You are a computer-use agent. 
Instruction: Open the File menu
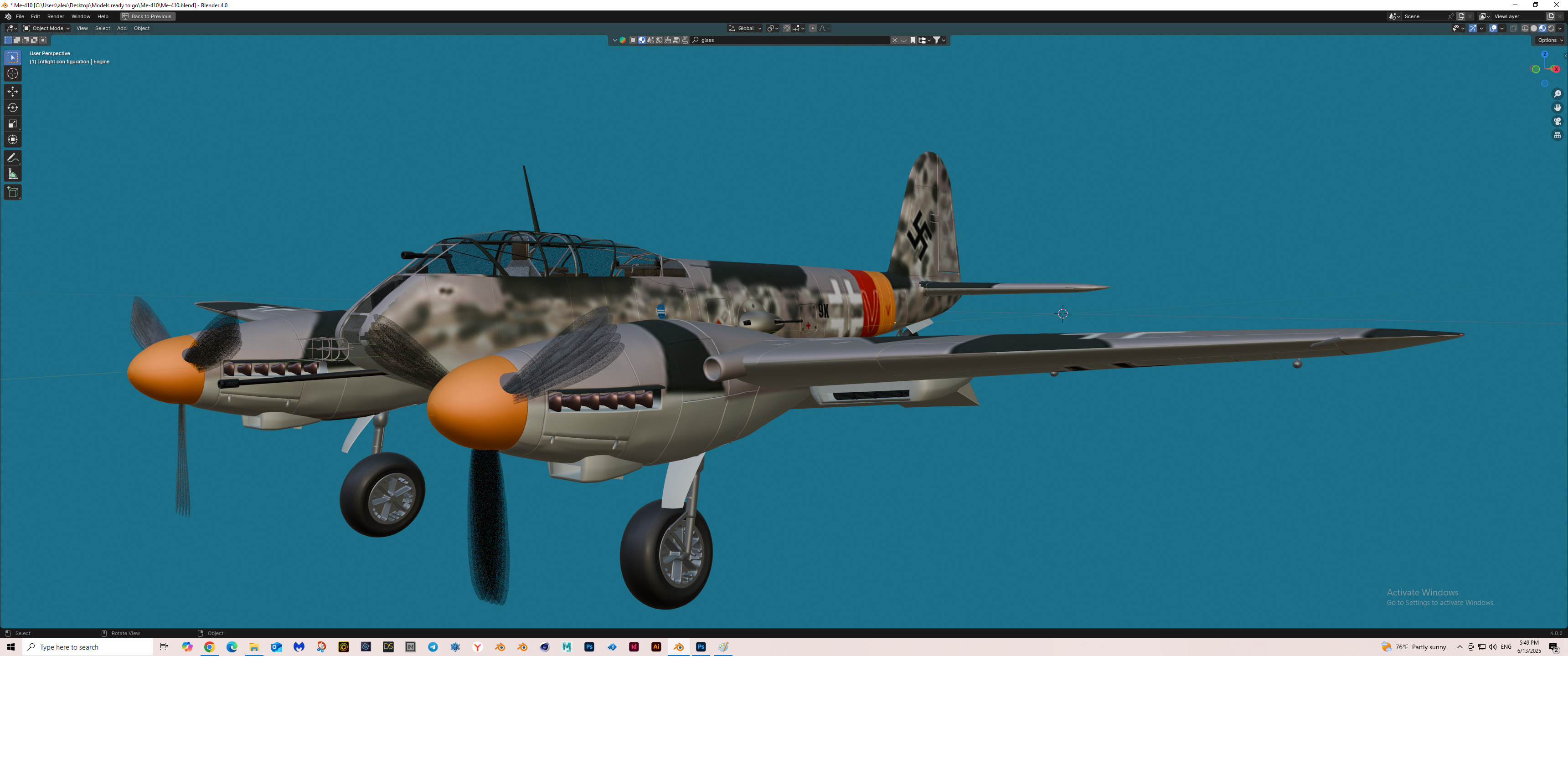[x=20, y=16]
